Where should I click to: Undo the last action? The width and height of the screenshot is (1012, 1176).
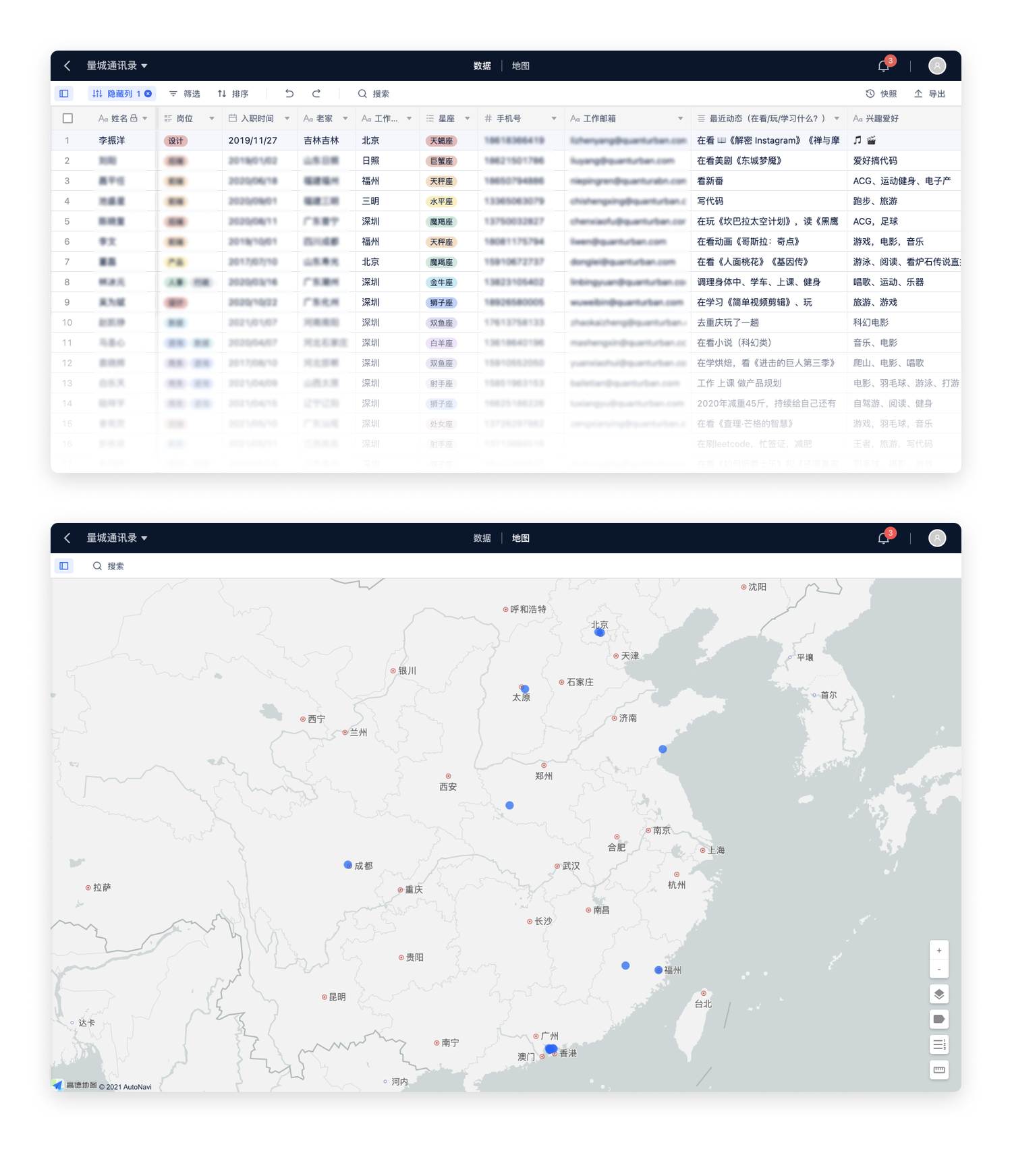click(x=289, y=93)
